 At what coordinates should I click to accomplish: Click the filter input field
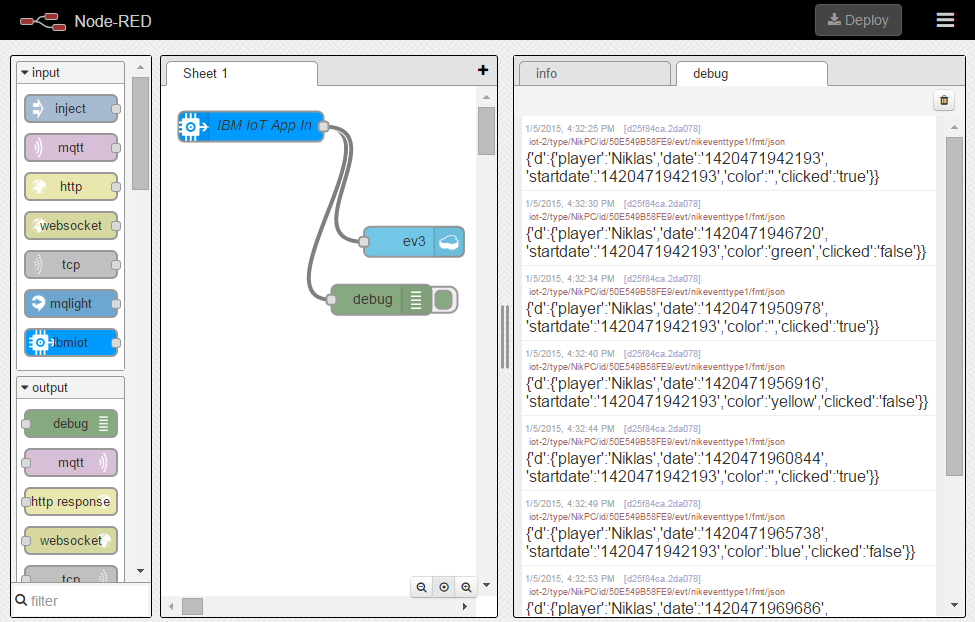click(81, 601)
